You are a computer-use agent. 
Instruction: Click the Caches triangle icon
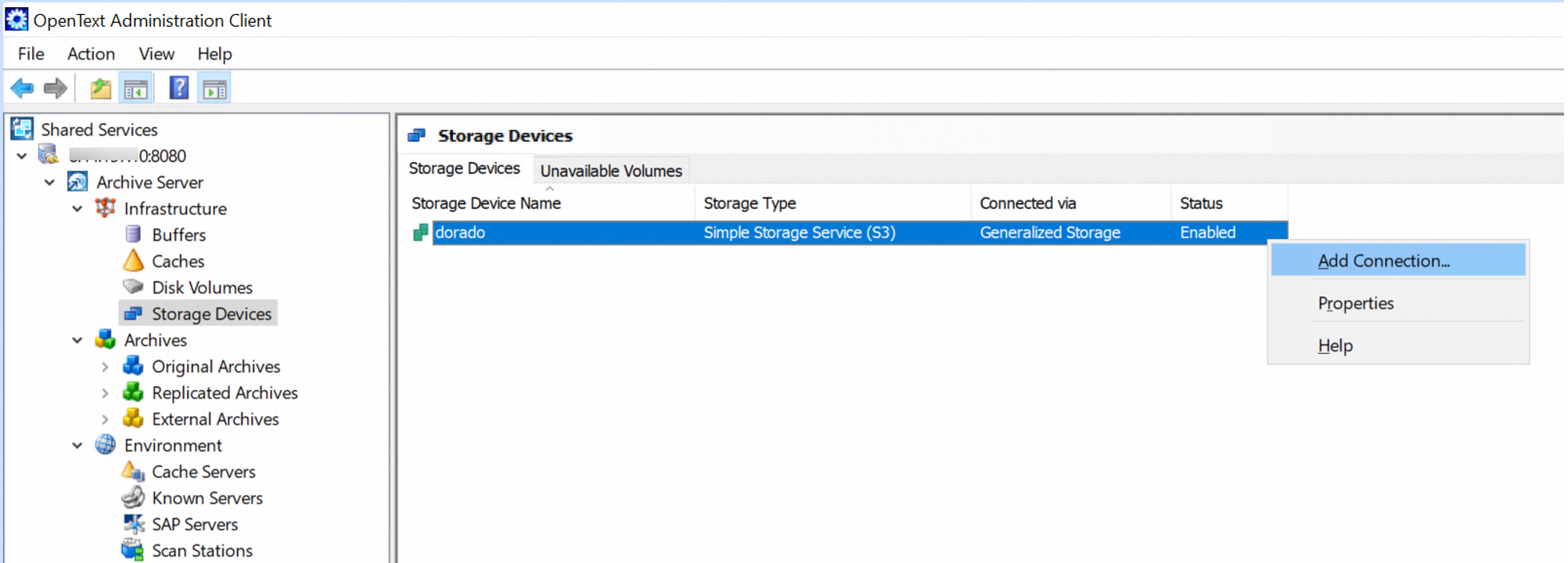134,260
